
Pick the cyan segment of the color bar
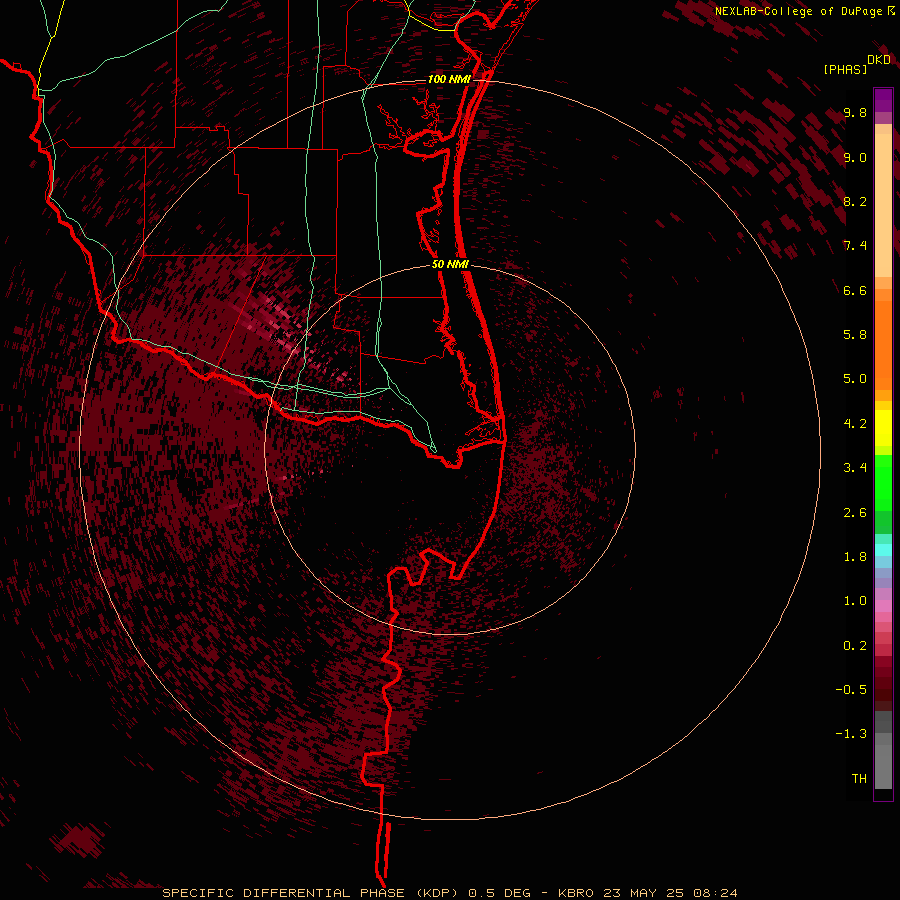tap(883, 550)
